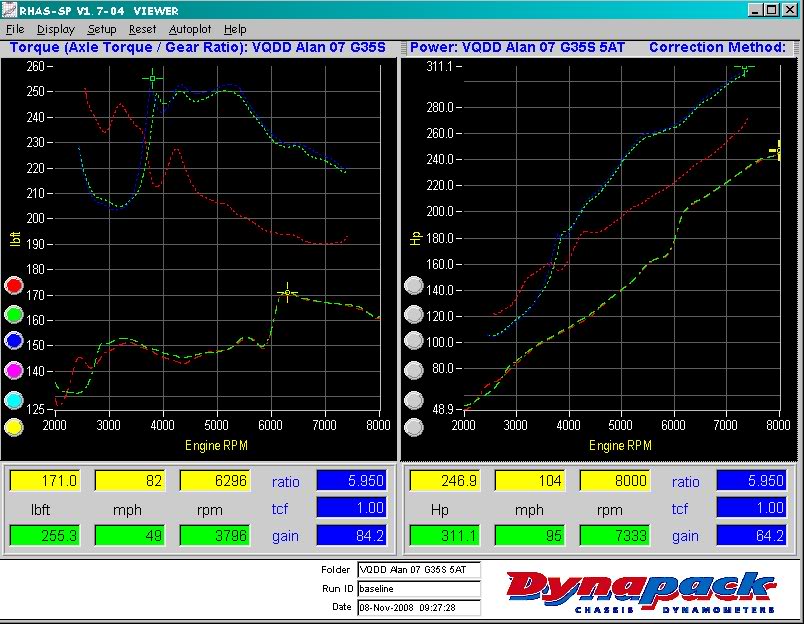
Task: Select the yellow 246.9 Hp value field
Action: click(445, 480)
